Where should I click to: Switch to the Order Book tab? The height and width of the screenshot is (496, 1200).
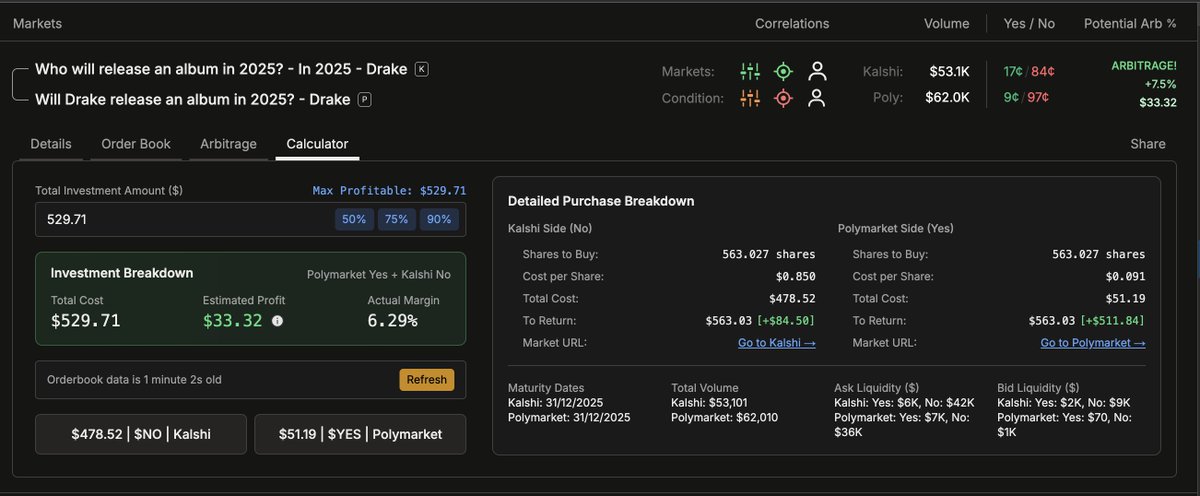click(x=136, y=144)
